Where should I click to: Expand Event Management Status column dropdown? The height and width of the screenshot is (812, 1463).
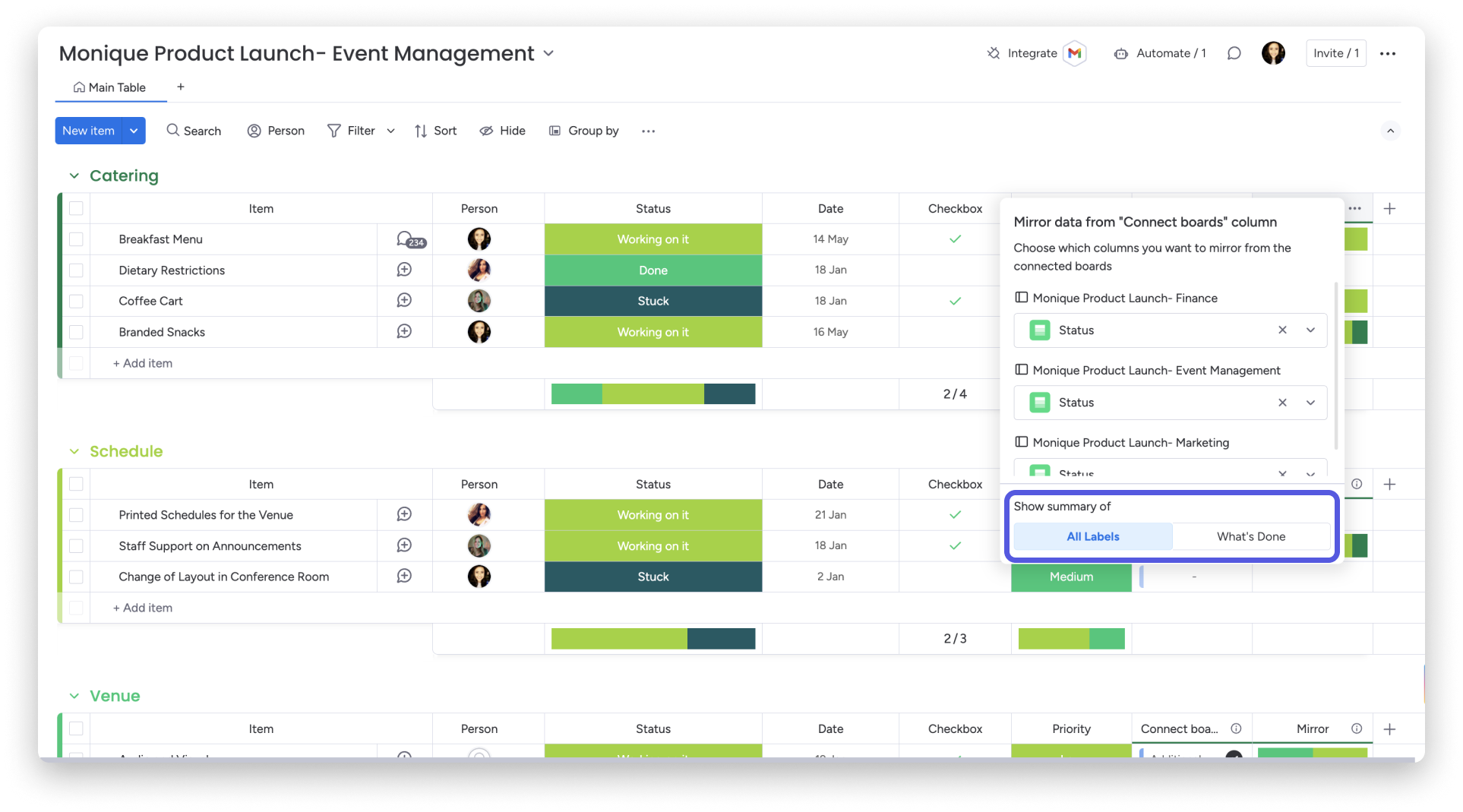click(1310, 402)
